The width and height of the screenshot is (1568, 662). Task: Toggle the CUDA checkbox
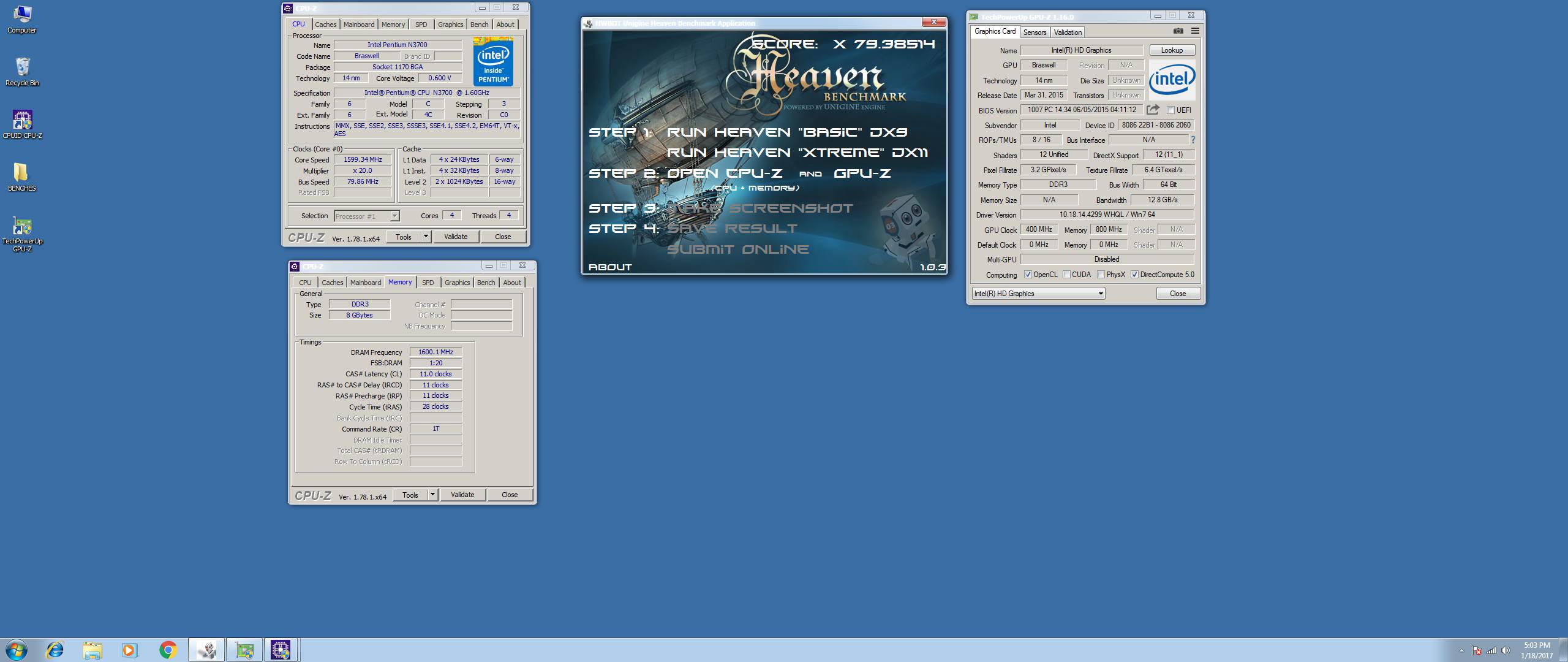(x=1066, y=275)
